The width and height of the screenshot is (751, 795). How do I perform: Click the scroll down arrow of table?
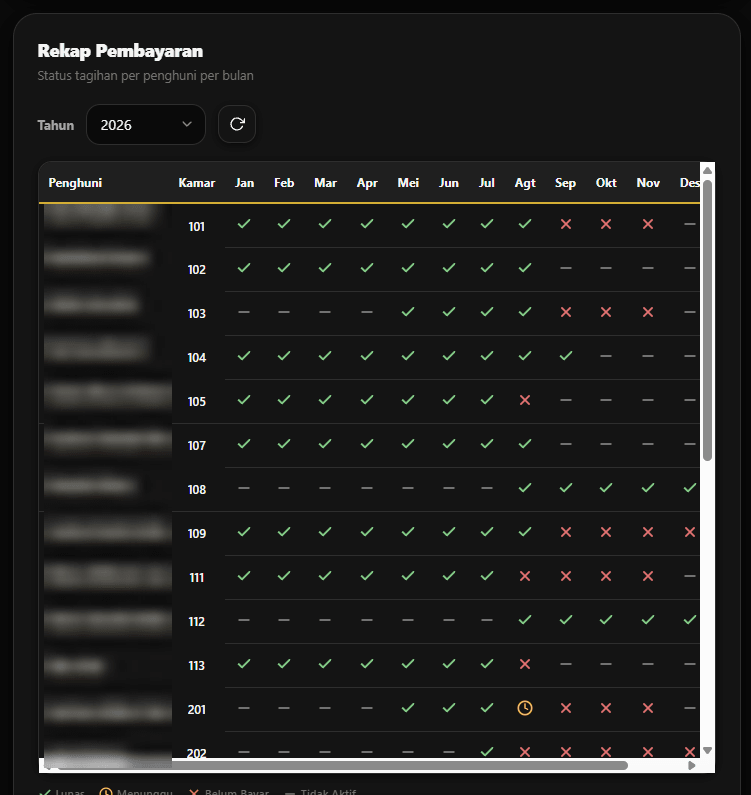707,750
